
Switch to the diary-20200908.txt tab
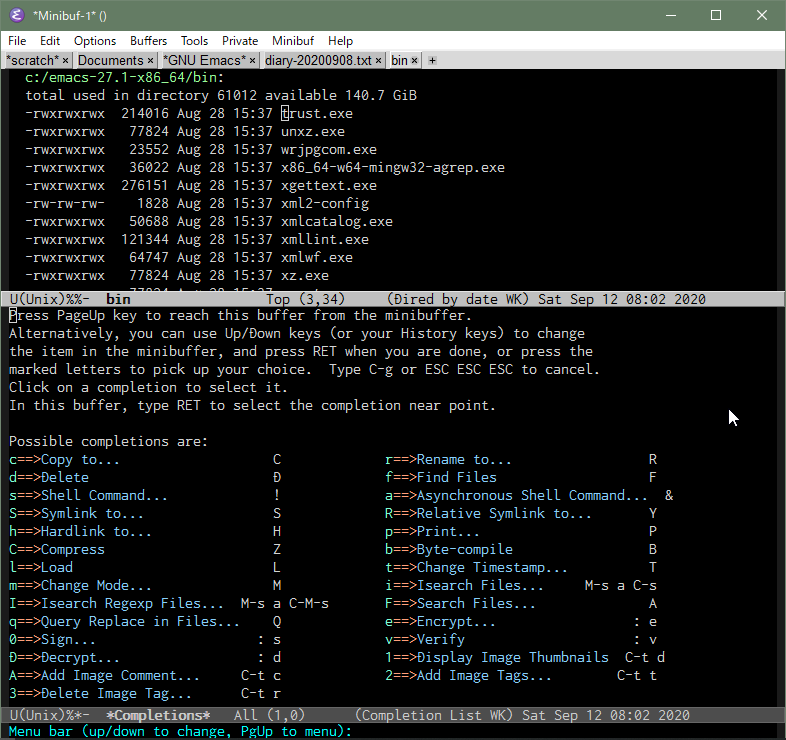[x=318, y=61]
